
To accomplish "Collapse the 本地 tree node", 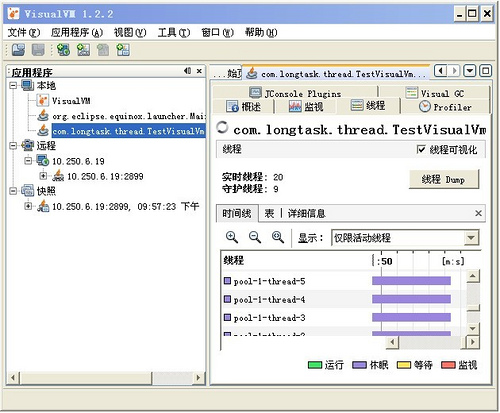I will coord(13,86).
